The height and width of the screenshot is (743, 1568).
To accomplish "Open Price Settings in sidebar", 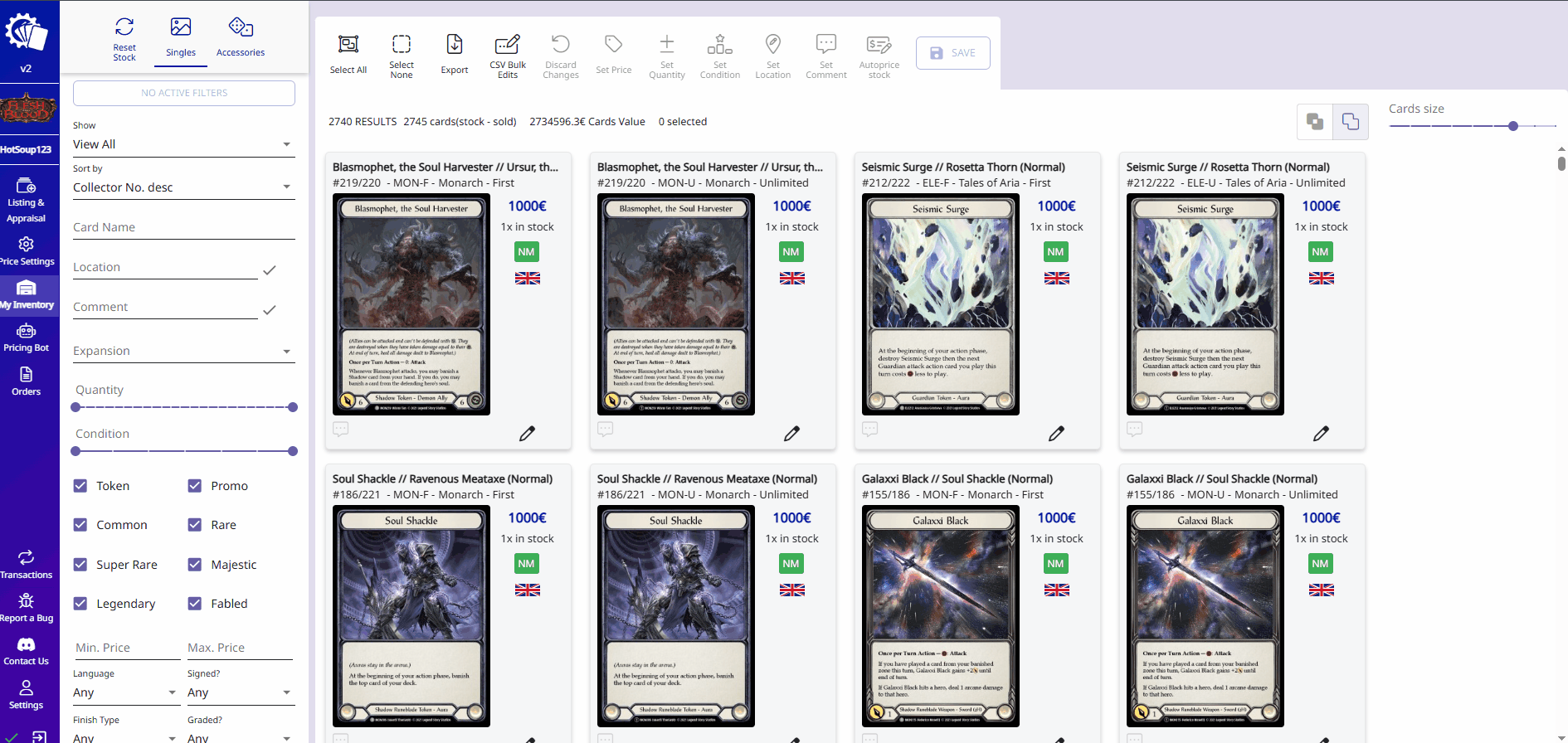I will click(27, 251).
